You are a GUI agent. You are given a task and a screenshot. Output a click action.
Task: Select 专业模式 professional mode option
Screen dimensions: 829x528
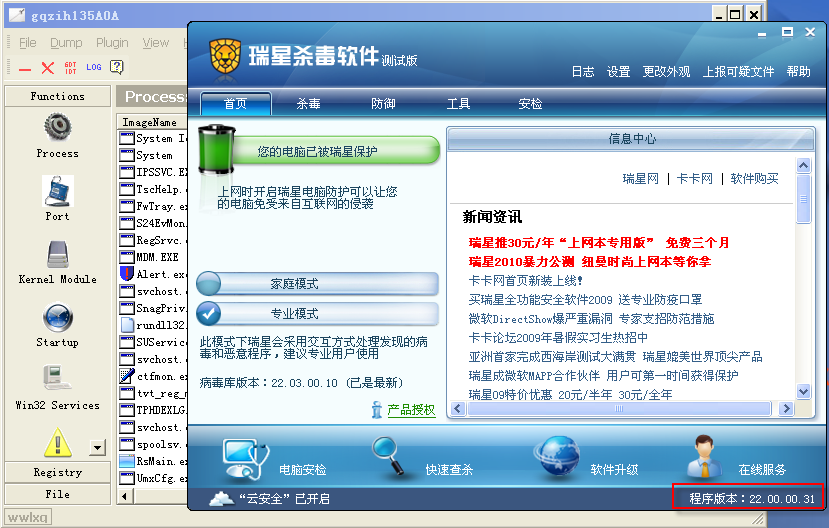point(317,313)
